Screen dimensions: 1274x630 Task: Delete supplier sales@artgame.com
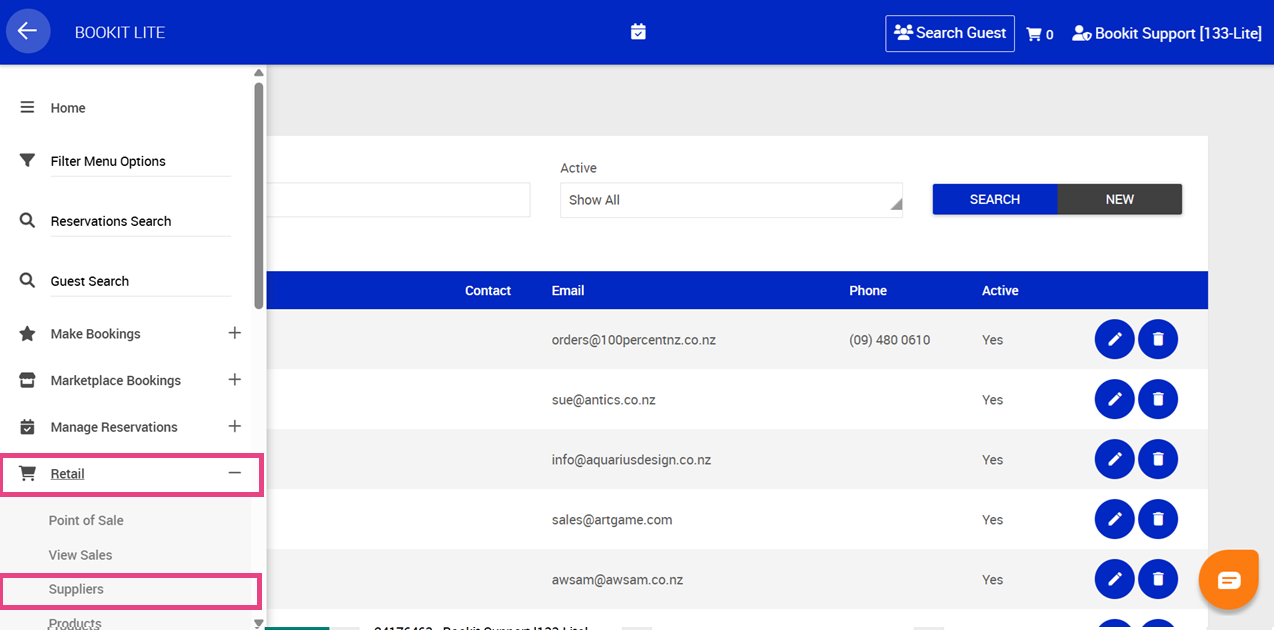coord(1158,519)
